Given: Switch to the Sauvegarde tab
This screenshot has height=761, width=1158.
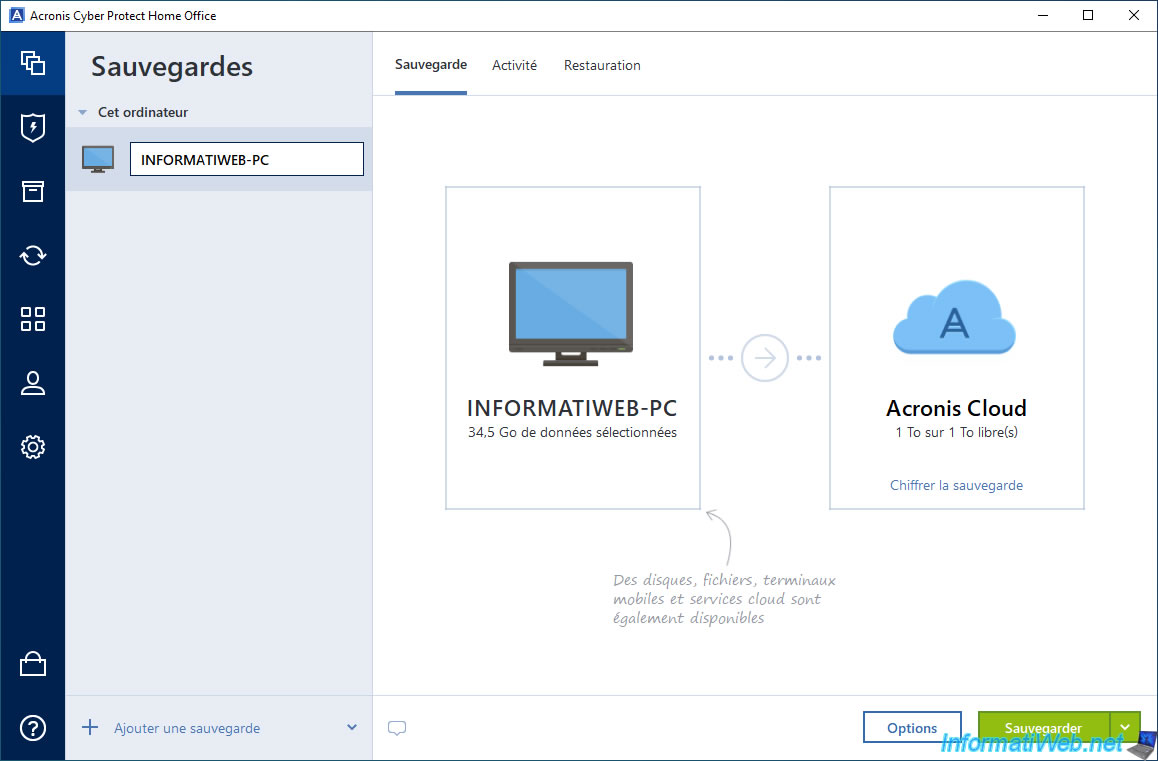Looking at the screenshot, I should click(431, 65).
